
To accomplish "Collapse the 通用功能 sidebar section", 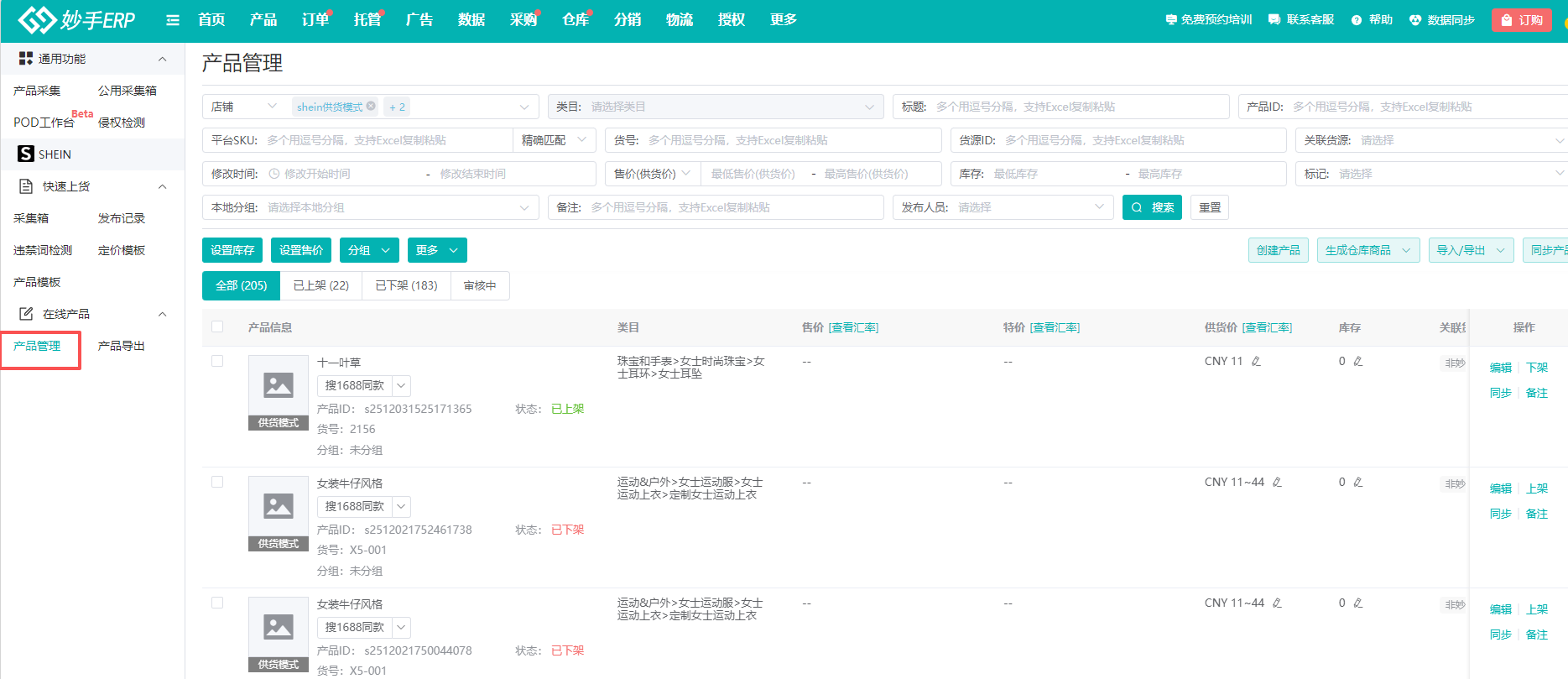I will tap(162, 59).
